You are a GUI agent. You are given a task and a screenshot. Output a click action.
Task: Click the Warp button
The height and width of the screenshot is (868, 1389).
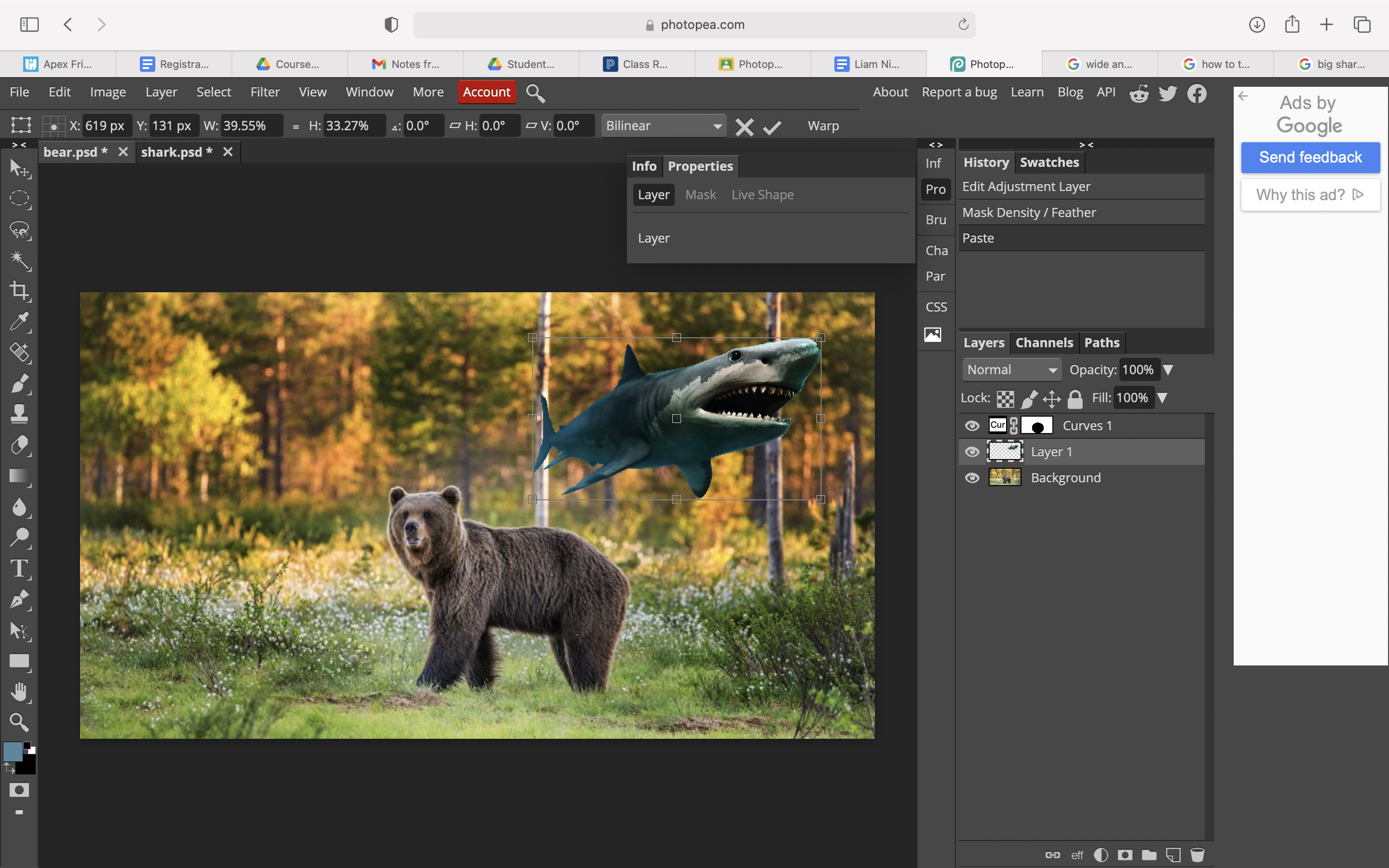click(x=822, y=126)
